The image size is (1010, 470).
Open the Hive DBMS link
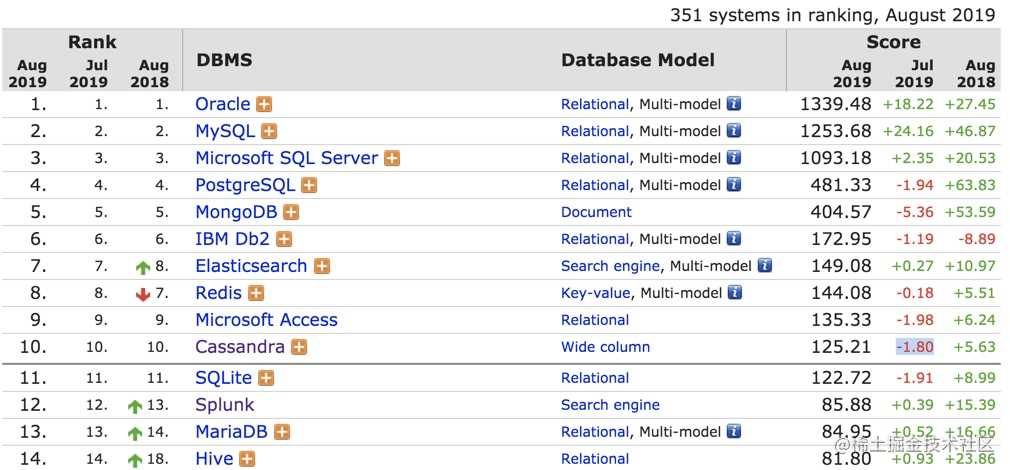(214, 459)
